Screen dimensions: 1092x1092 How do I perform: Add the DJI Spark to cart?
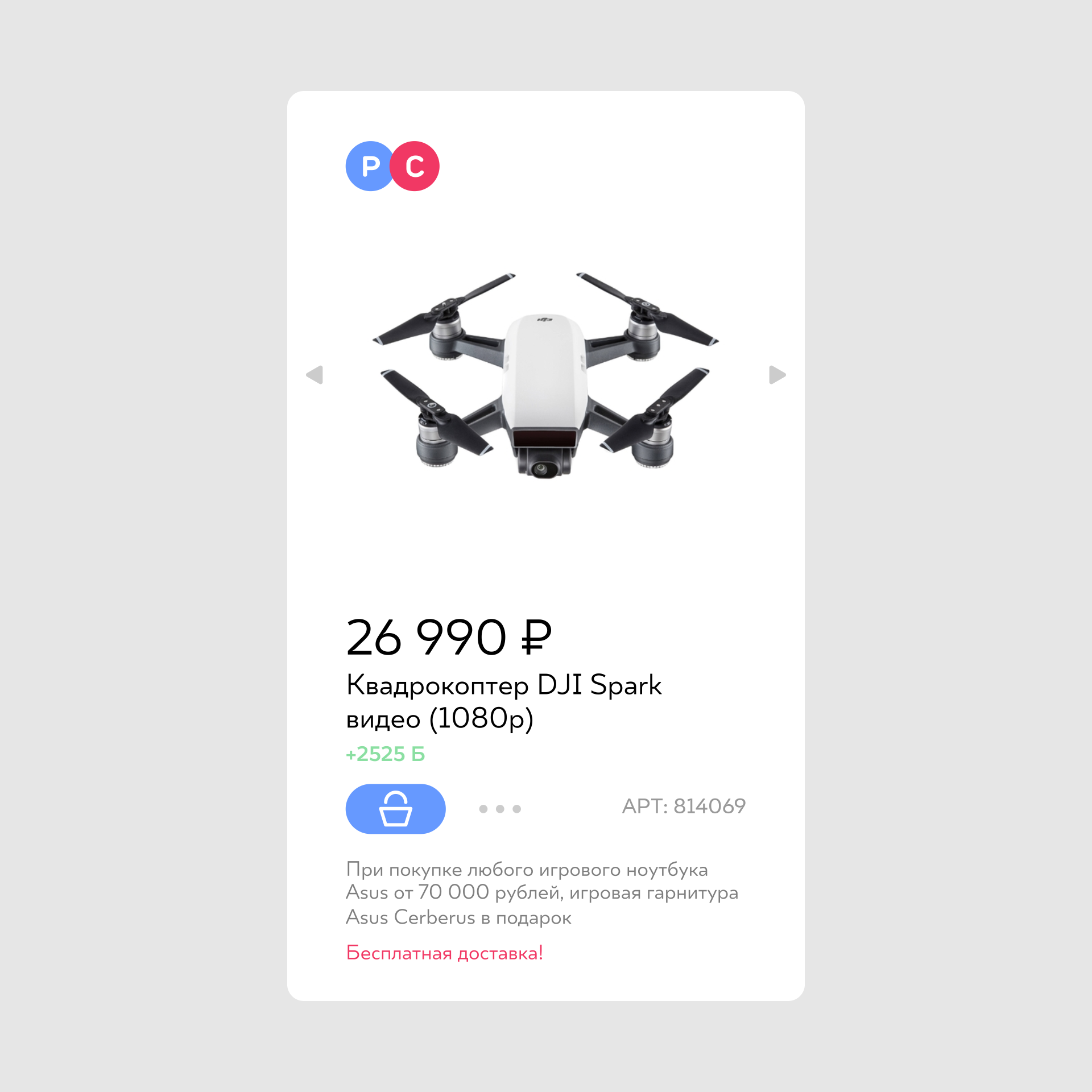point(395,809)
